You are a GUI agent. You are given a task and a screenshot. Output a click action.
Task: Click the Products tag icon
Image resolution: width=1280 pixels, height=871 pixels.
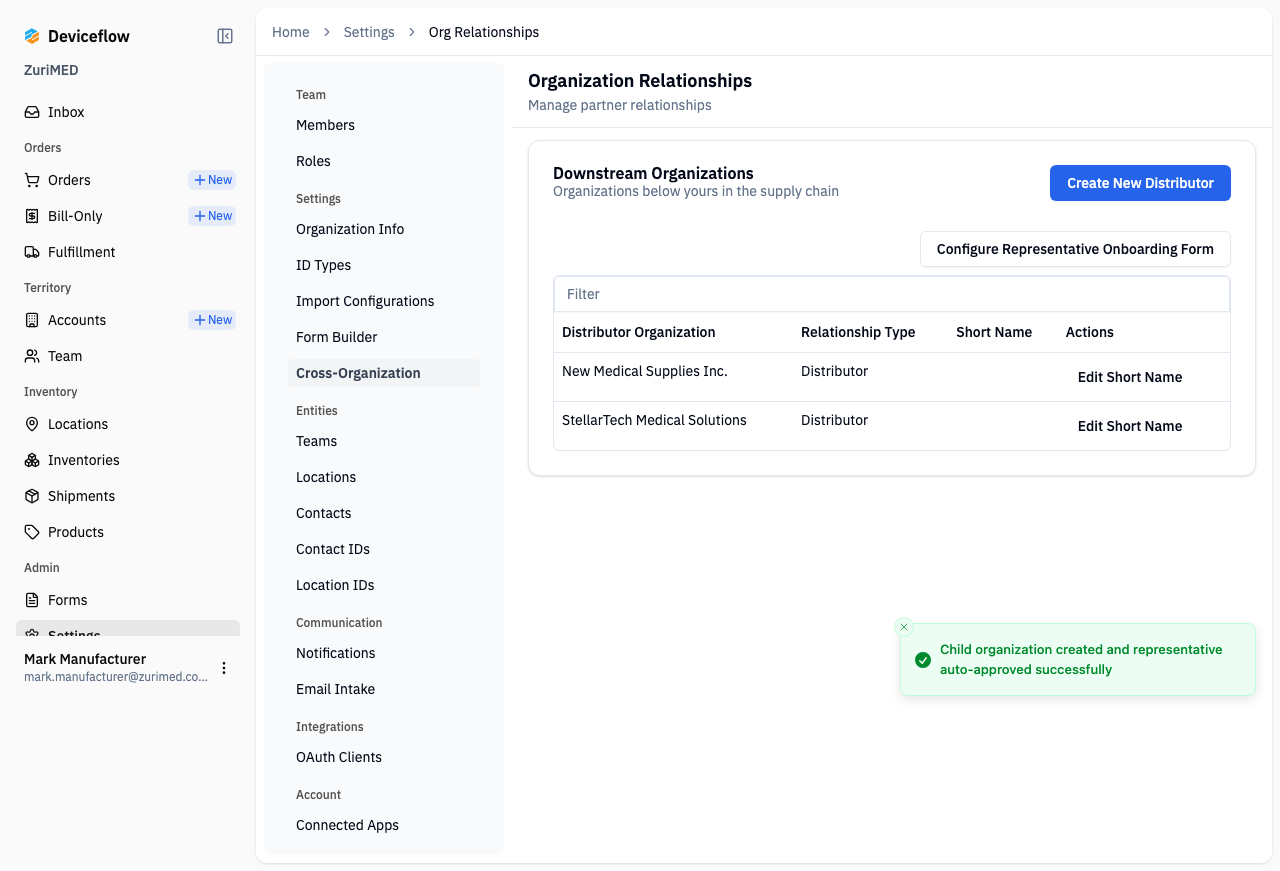[x=32, y=532]
